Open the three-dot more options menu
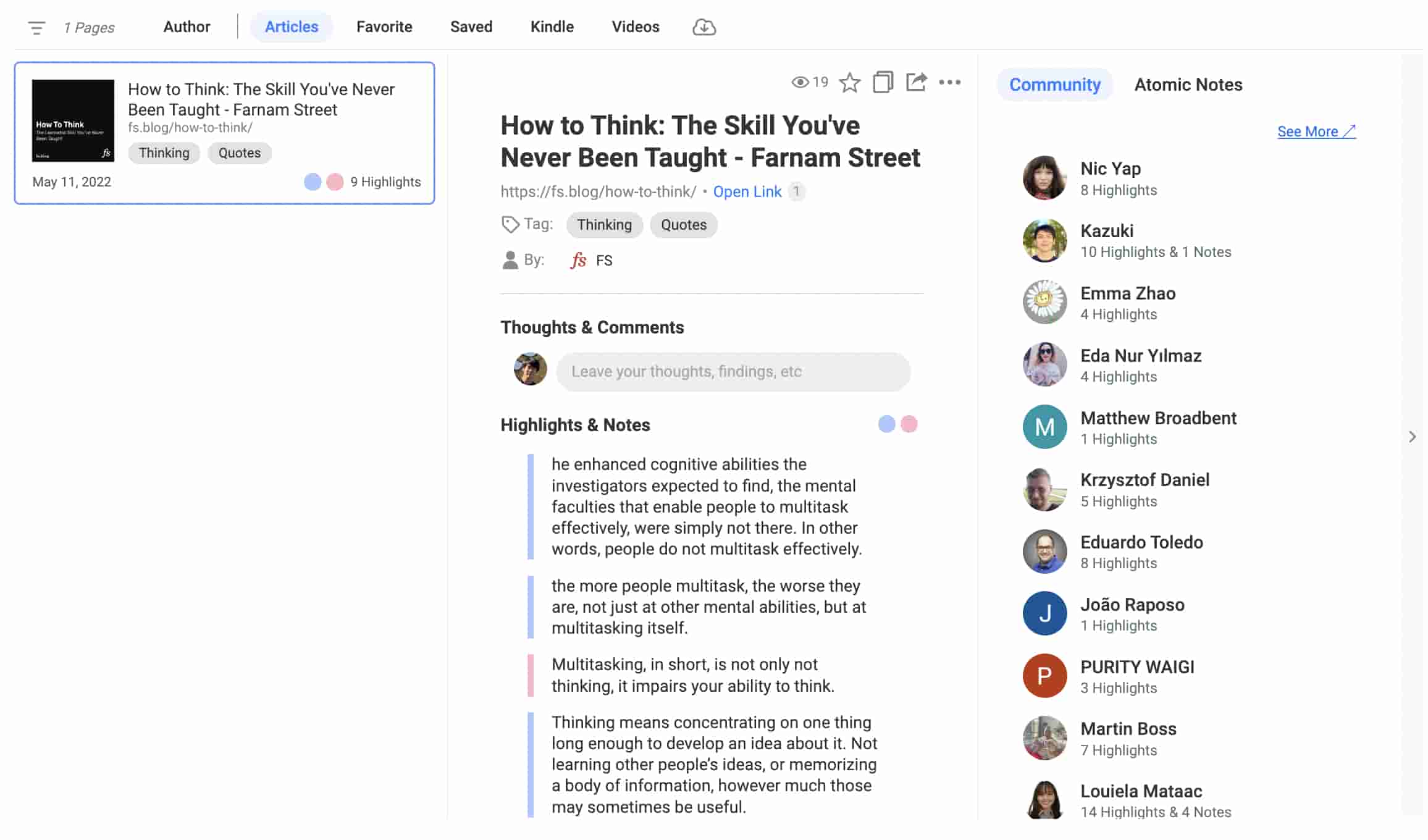The width and height of the screenshot is (1428, 840). [949, 82]
